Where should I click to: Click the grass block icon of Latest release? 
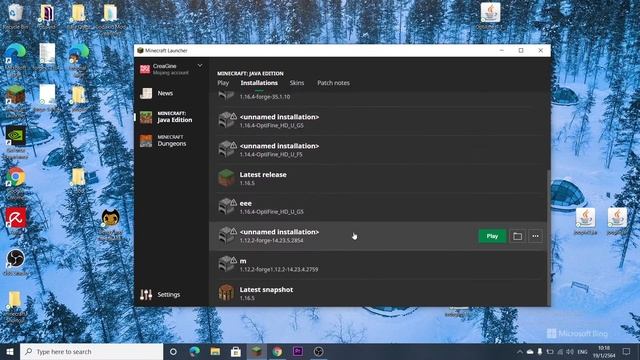pos(226,178)
